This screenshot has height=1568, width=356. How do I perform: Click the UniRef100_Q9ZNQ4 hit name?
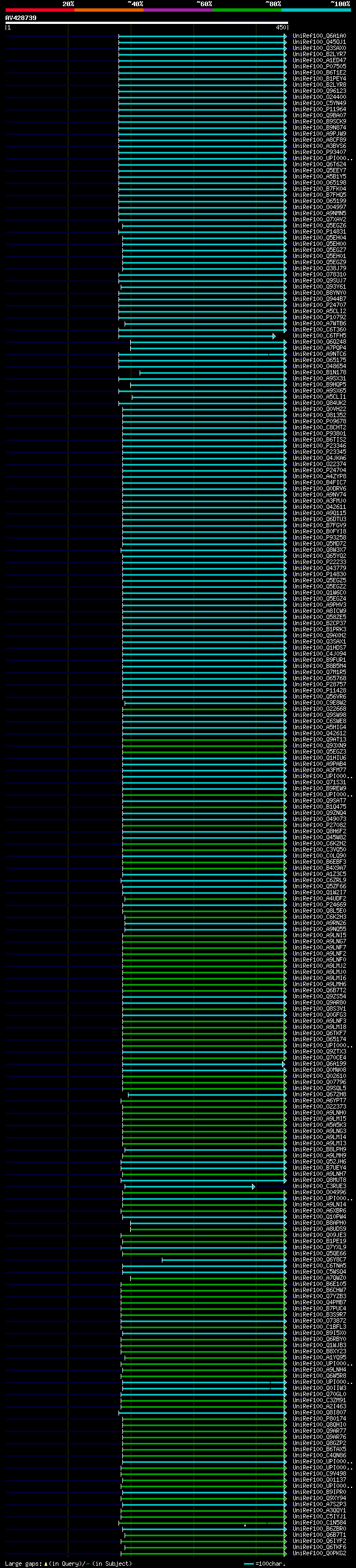319,813
